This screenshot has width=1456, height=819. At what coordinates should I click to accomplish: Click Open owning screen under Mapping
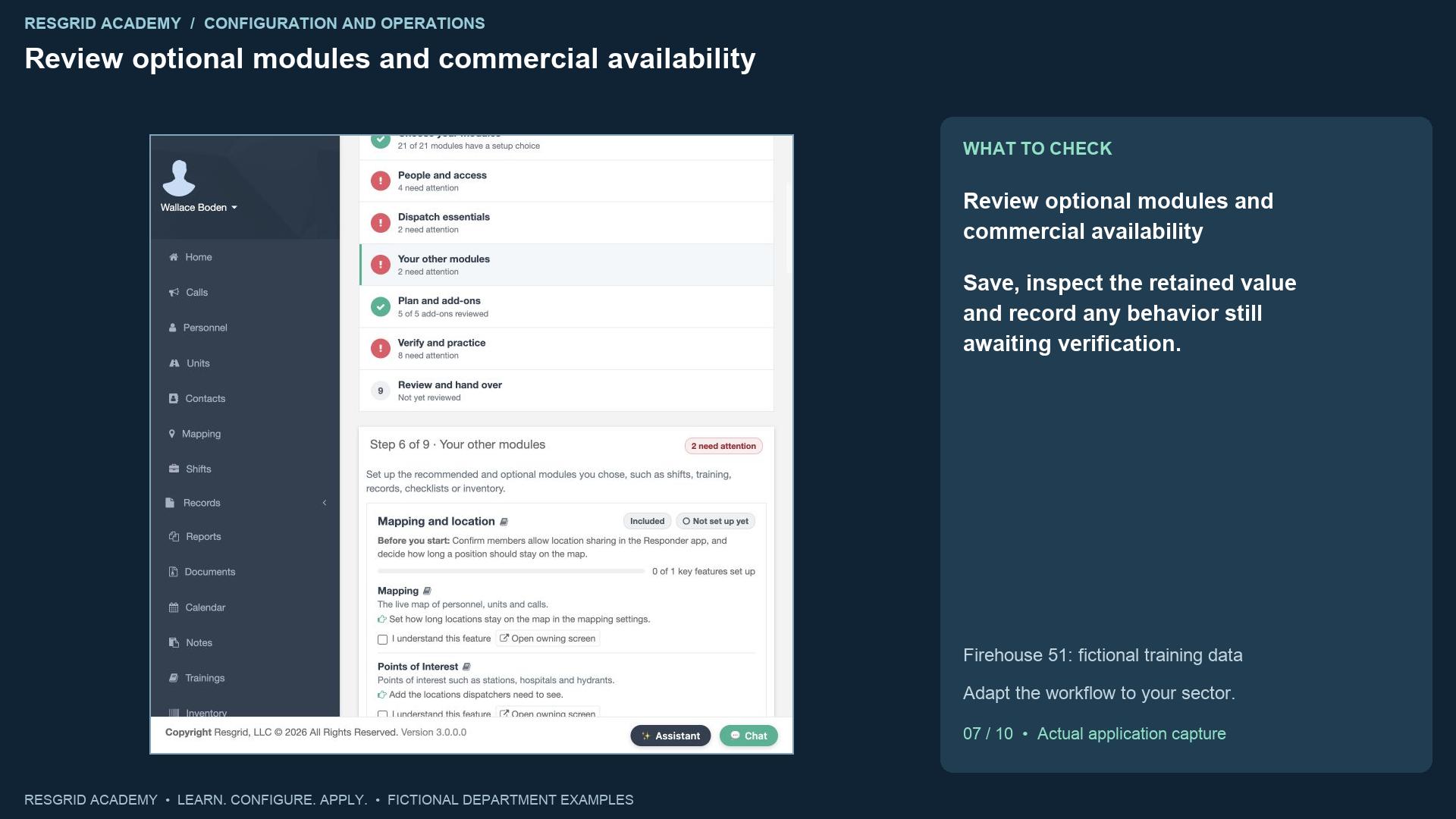pos(548,639)
